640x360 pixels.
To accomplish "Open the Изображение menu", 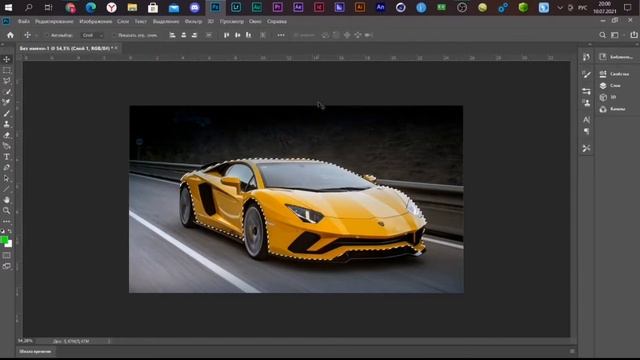I will point(96,21).
